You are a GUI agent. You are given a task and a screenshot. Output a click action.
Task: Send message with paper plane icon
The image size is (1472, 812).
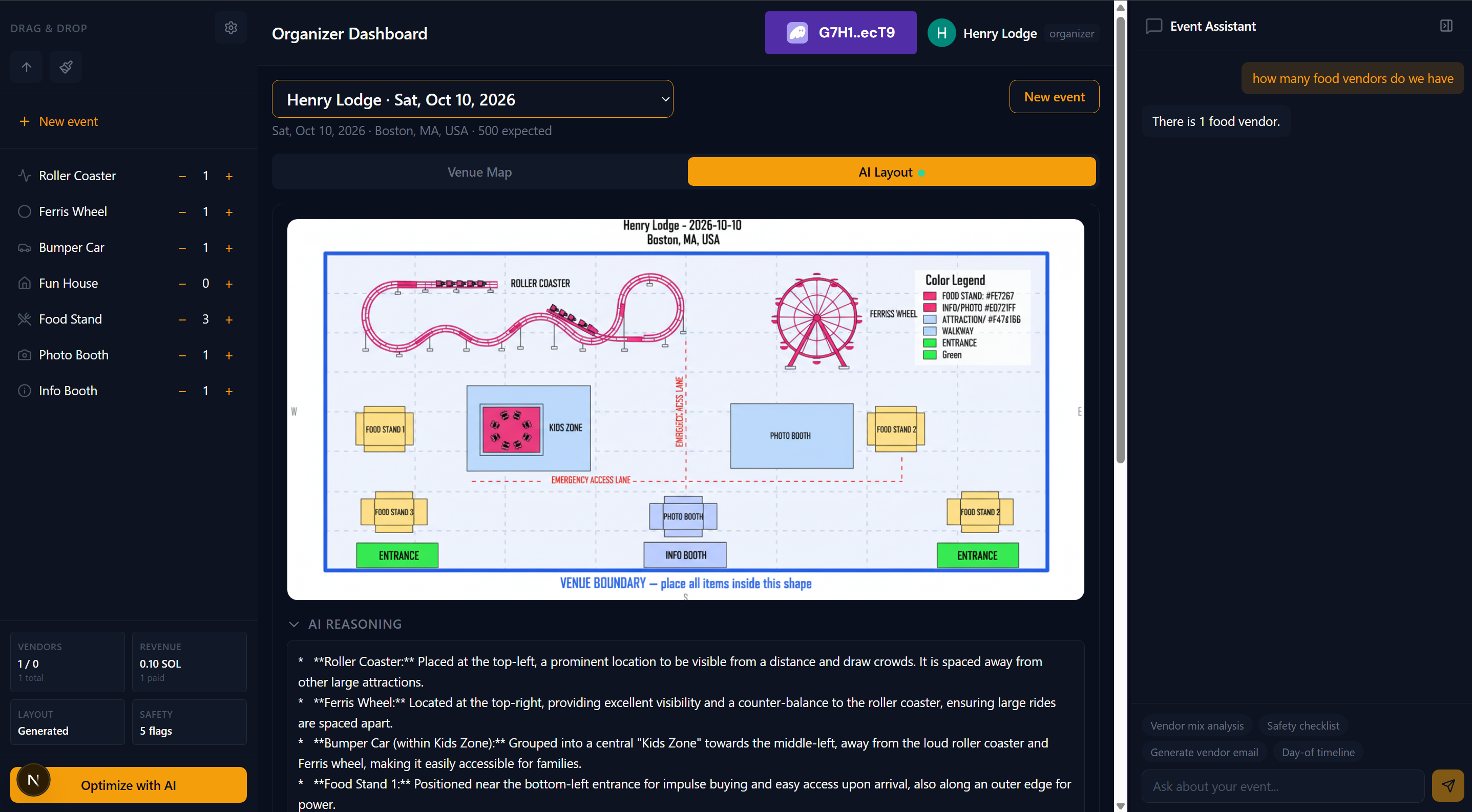point(1447,786)
